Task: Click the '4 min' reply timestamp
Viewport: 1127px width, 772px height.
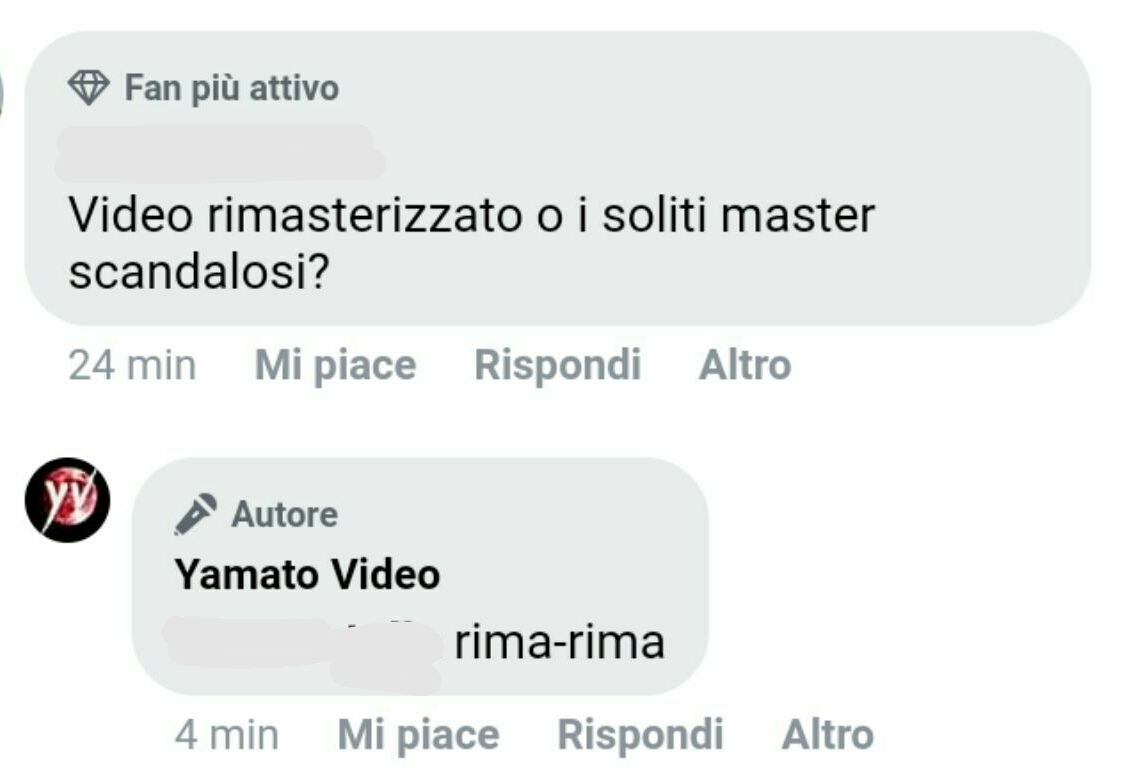Action: coord(226,735)
